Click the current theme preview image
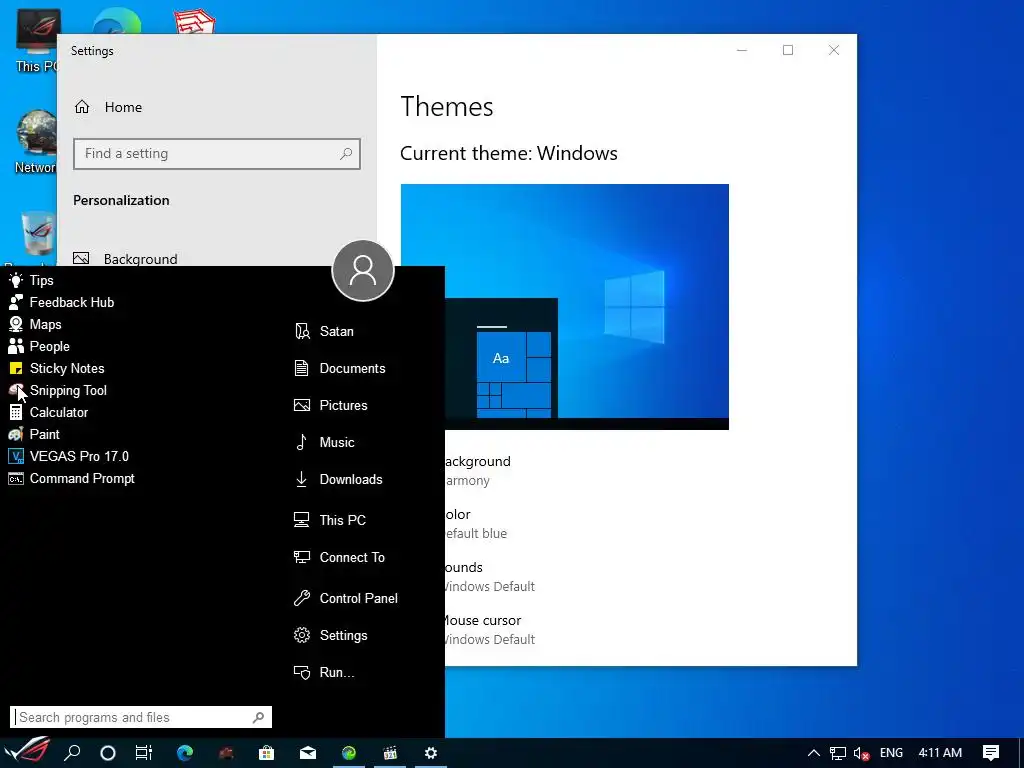This screenshot has height=768, width=1024. tap(565, 307)
